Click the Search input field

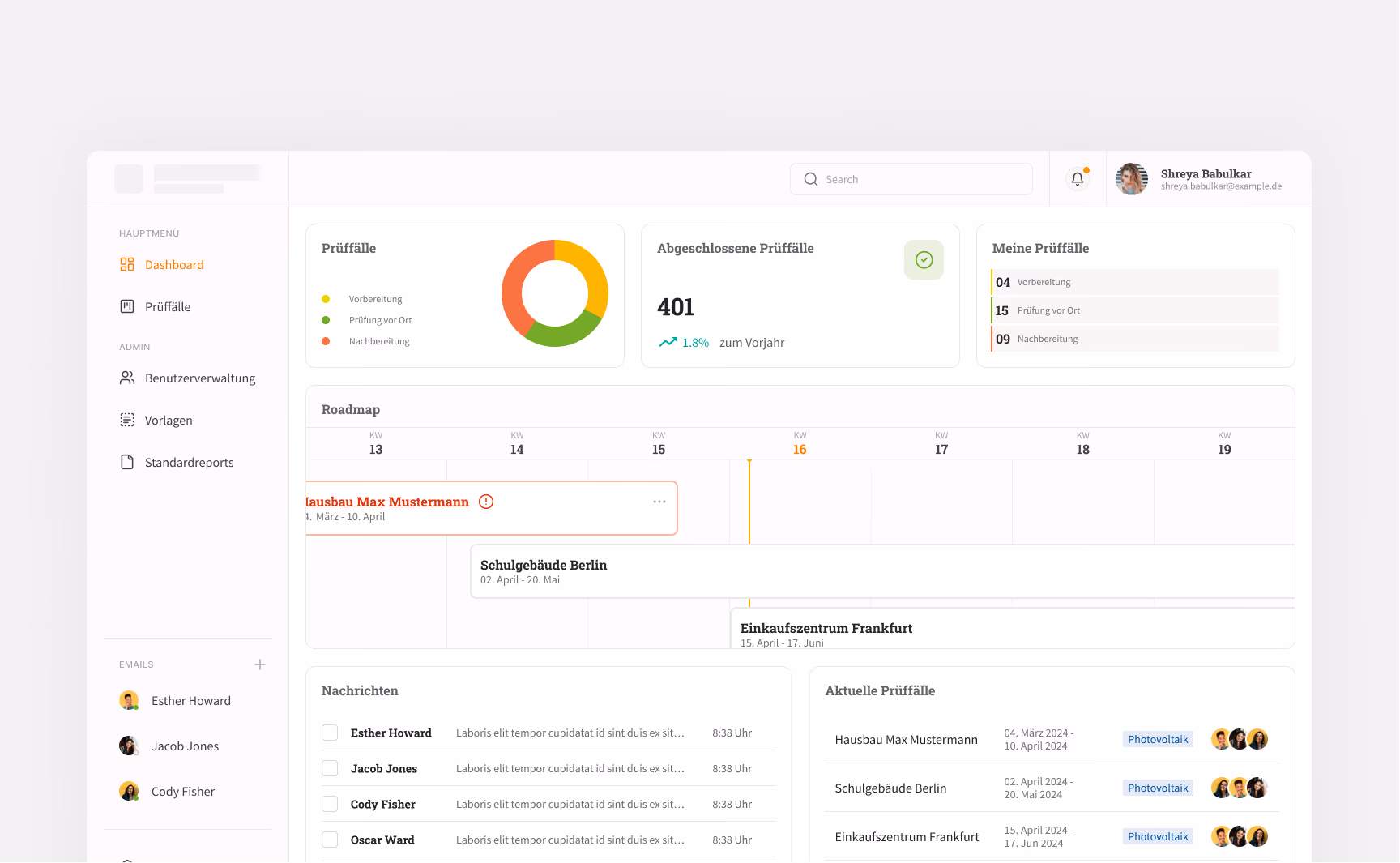pos(911,179)
